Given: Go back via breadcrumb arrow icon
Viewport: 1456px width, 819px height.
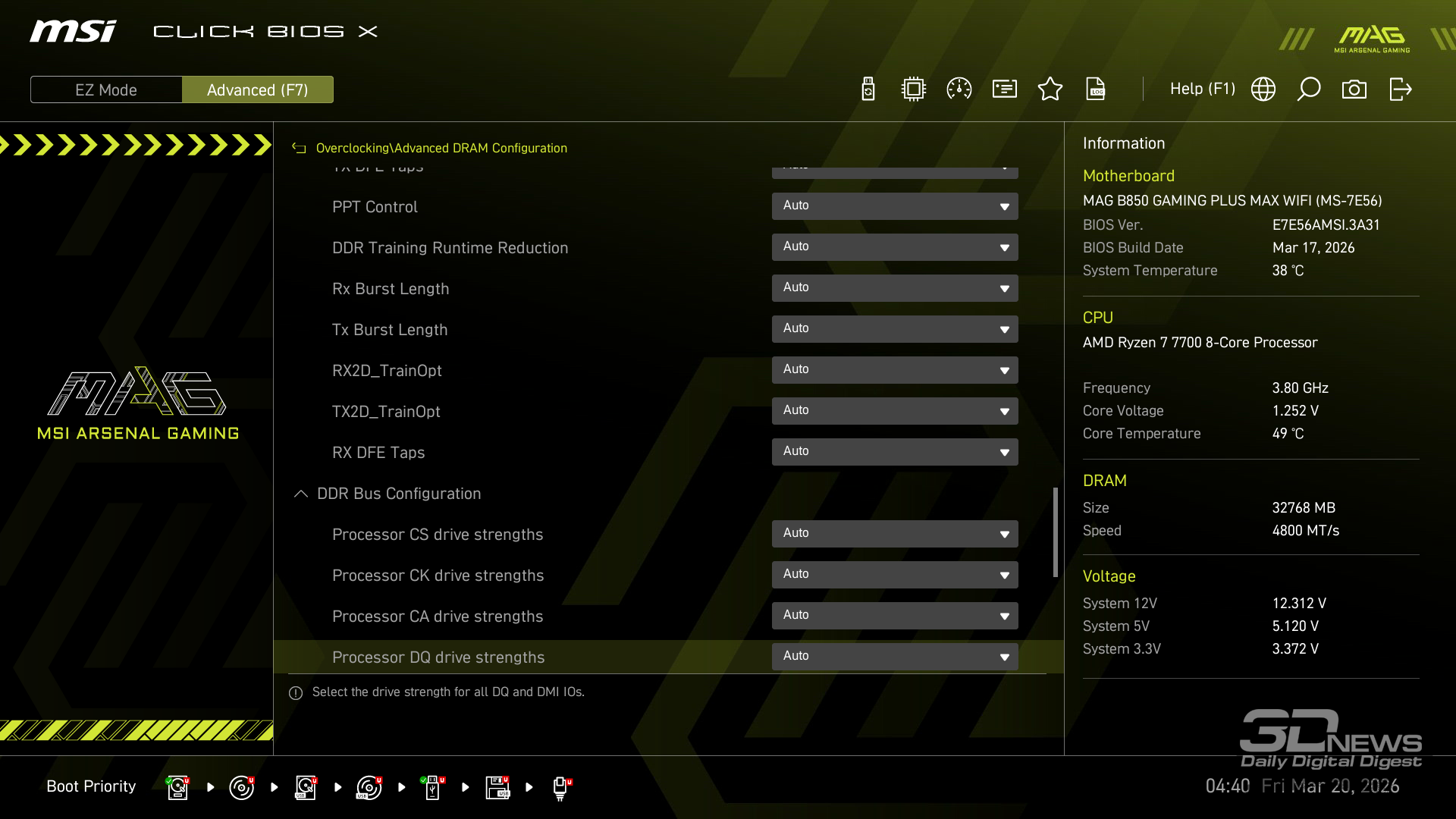Looking at the screenshot, I should 300,149.
